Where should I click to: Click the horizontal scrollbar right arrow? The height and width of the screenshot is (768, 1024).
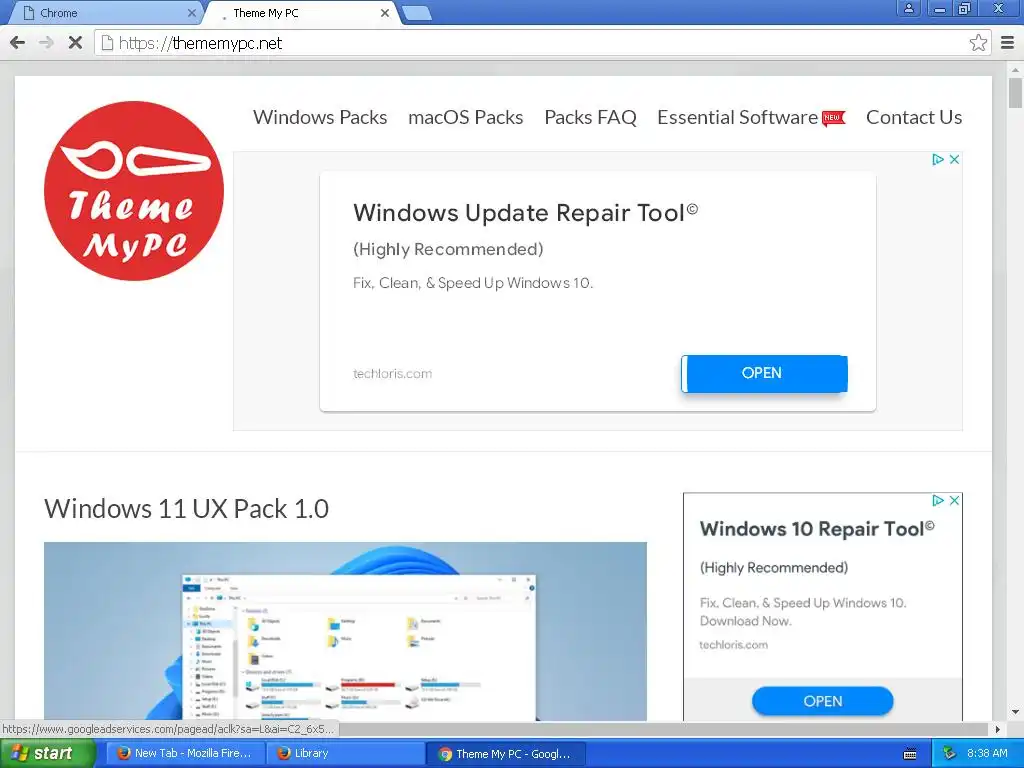pyautogui.click(x=997, y=729)
